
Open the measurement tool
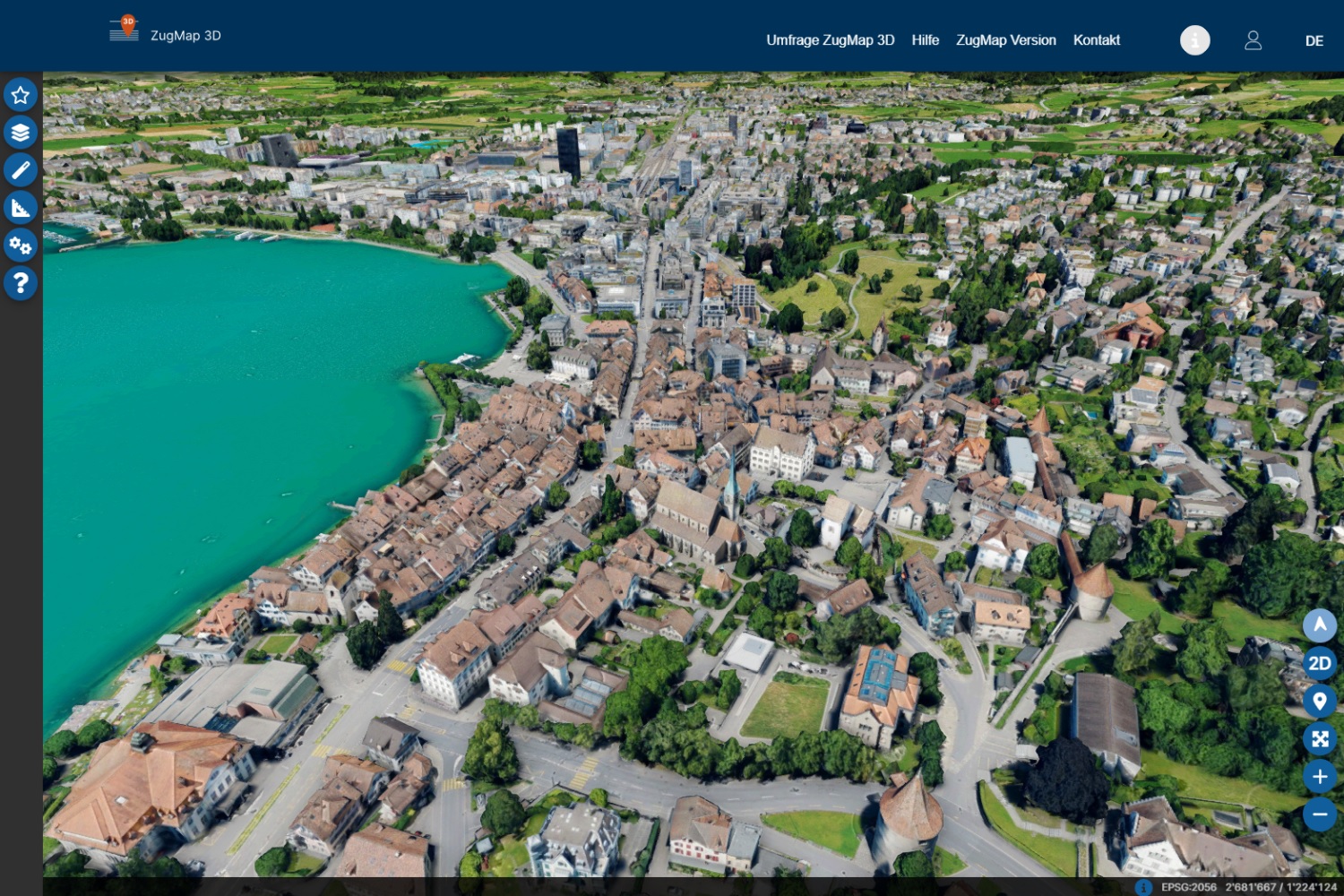click(21, 208)
